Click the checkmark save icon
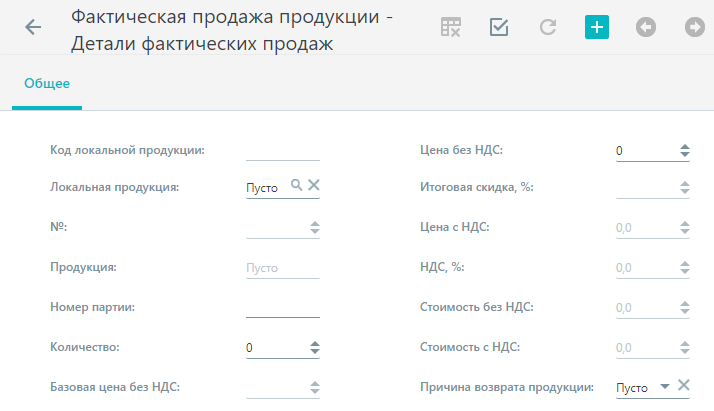Screen dimensions: 714x411 [x=499, y=27]
